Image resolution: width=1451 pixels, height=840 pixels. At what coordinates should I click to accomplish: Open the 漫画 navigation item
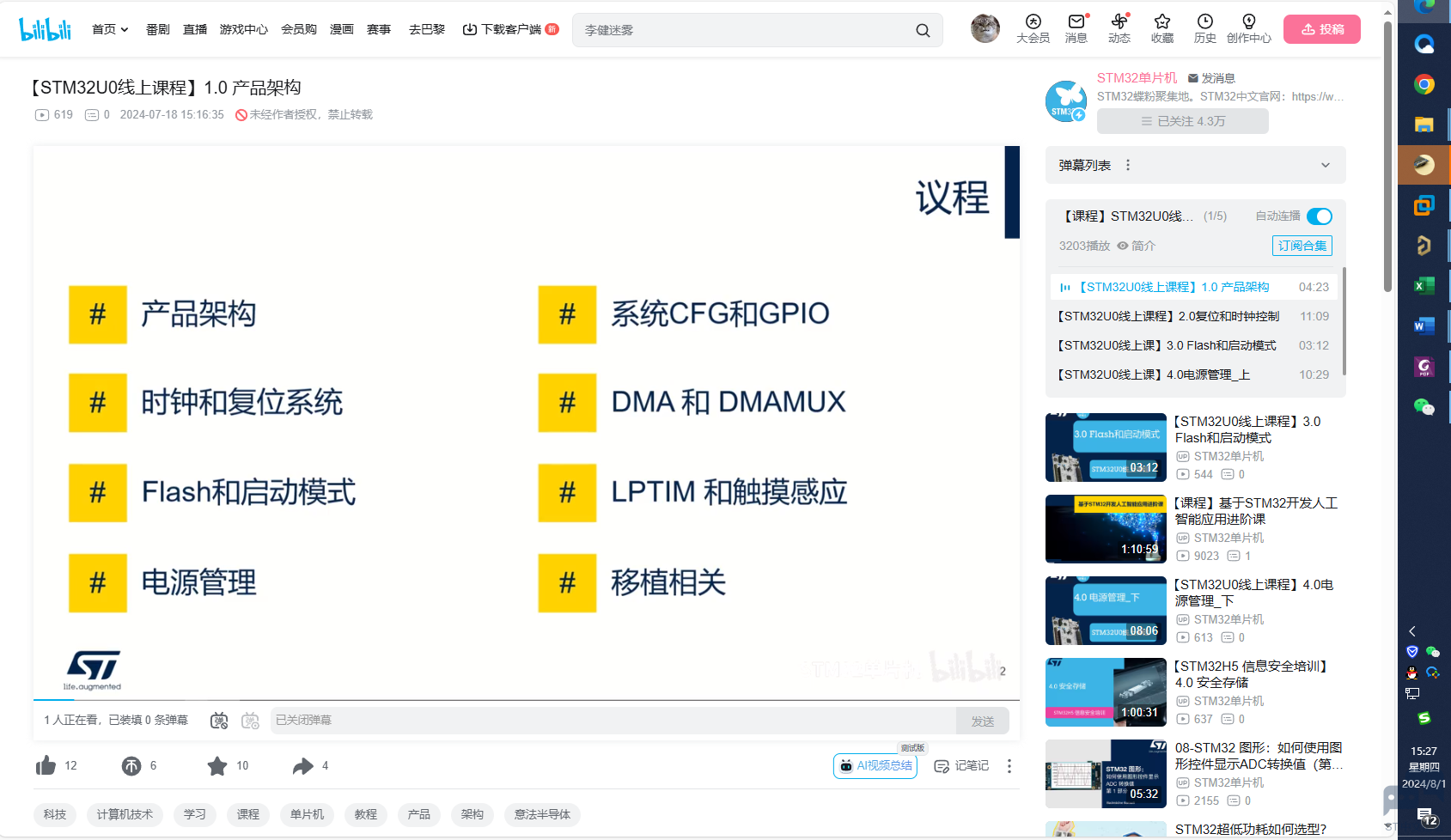pyautogui.click(x=342, y=29)
